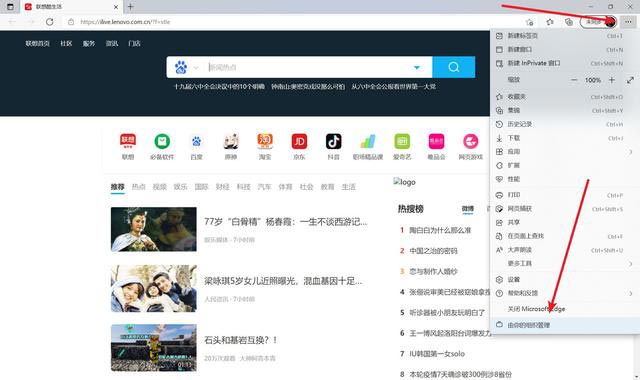This screenshot has width=640, height=380.
Task: Open the 爱奇艺 shortcut icon
Action: coord(402,142)
